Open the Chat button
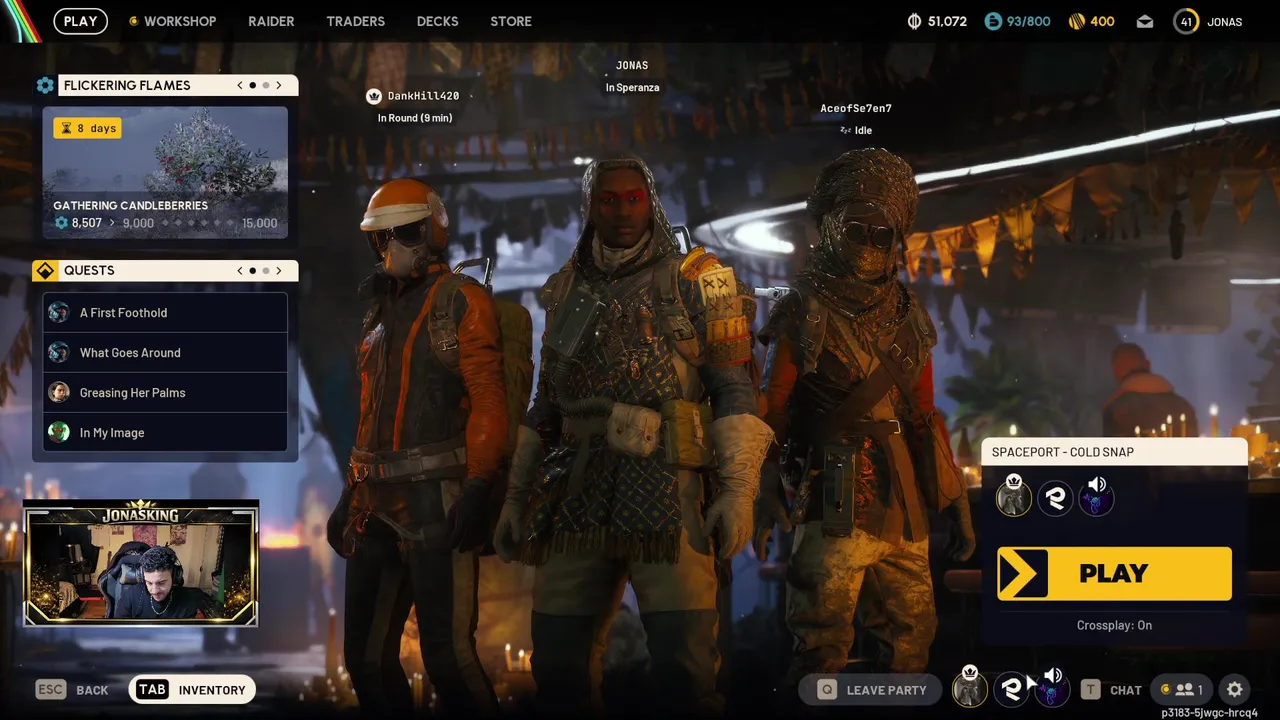This screenshot has width=1280, height=720. 1112,690
